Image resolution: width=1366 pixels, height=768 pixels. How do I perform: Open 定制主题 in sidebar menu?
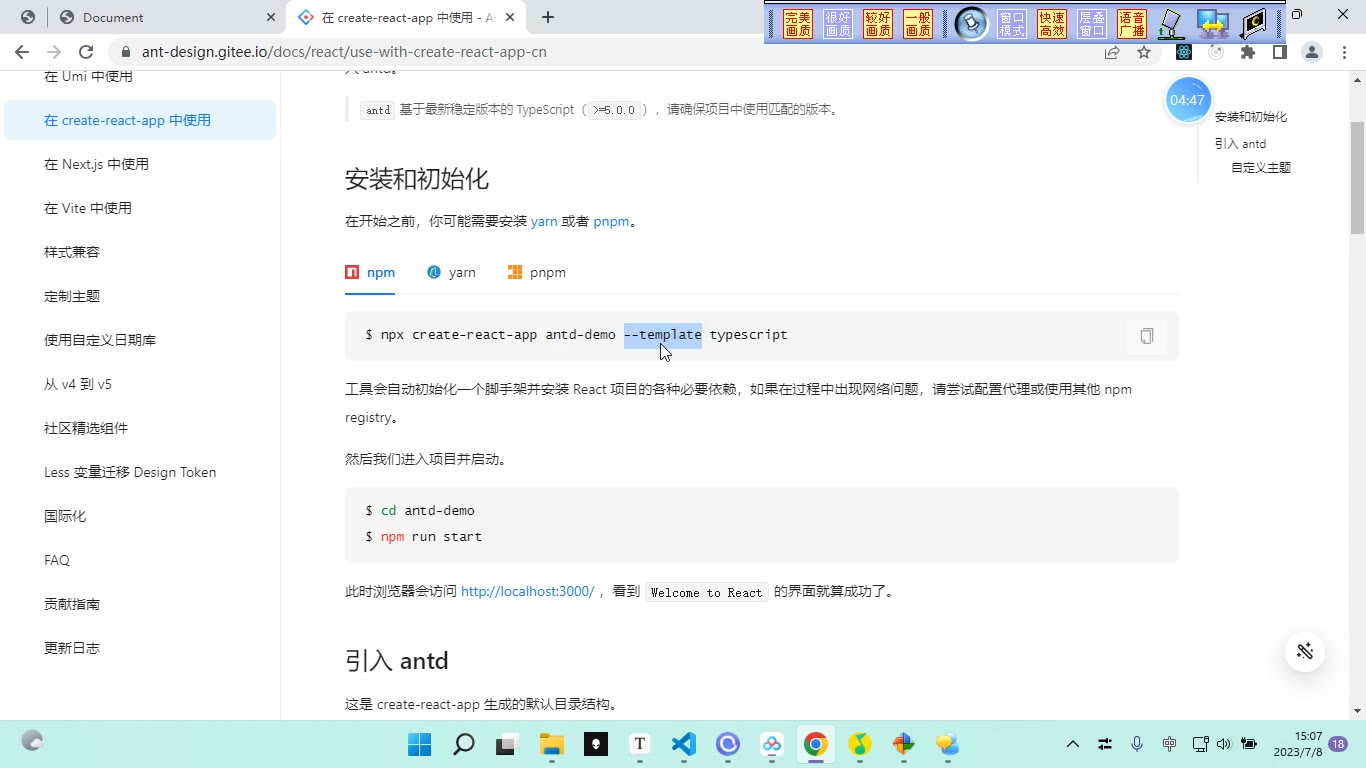140,296
